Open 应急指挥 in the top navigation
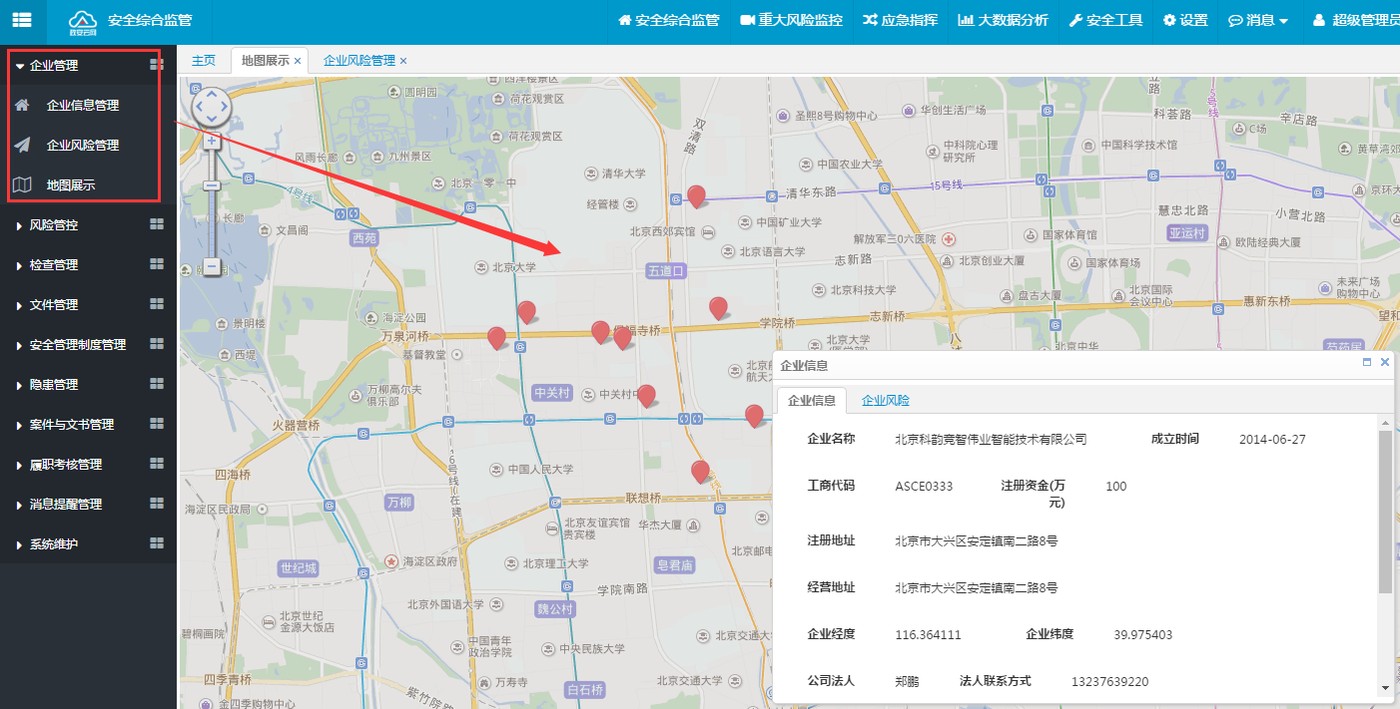 (900, 20)
